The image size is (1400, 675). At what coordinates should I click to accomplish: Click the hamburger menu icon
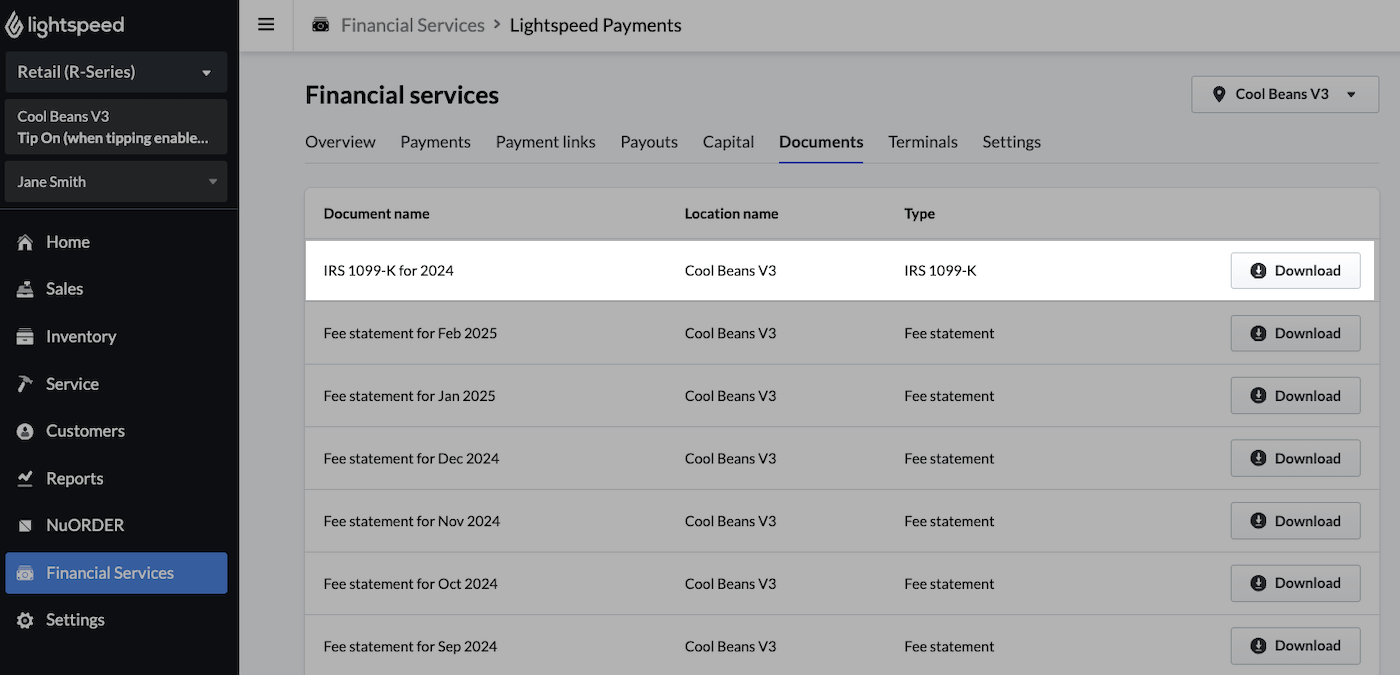click(266, 24)
